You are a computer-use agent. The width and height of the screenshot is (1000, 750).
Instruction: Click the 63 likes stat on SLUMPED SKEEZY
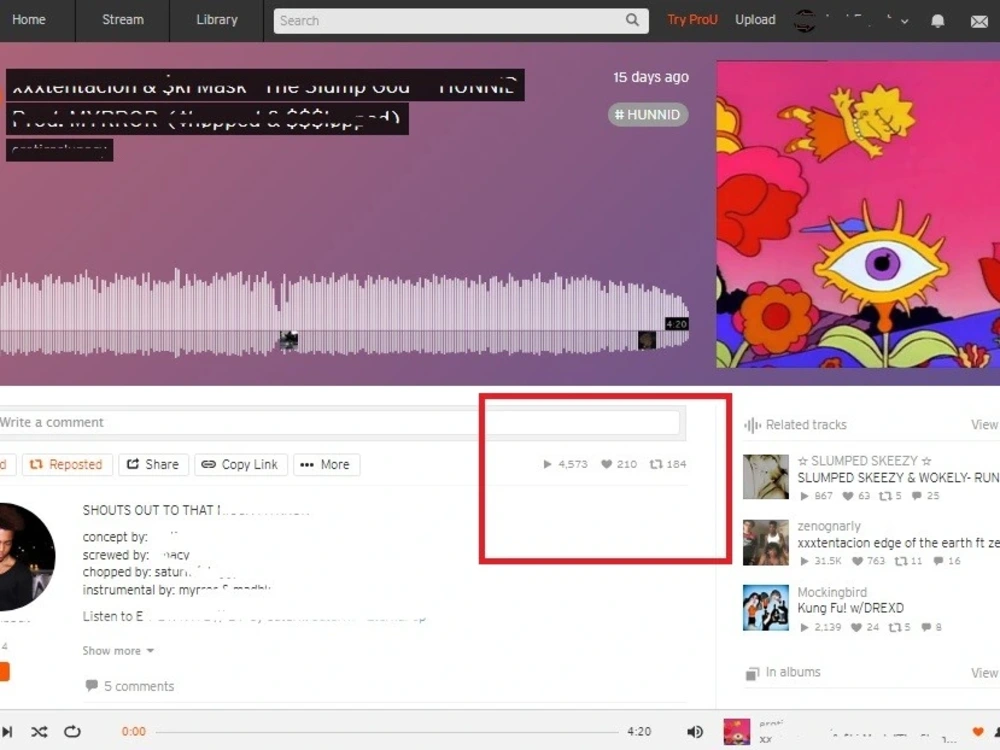coord(856,496)
